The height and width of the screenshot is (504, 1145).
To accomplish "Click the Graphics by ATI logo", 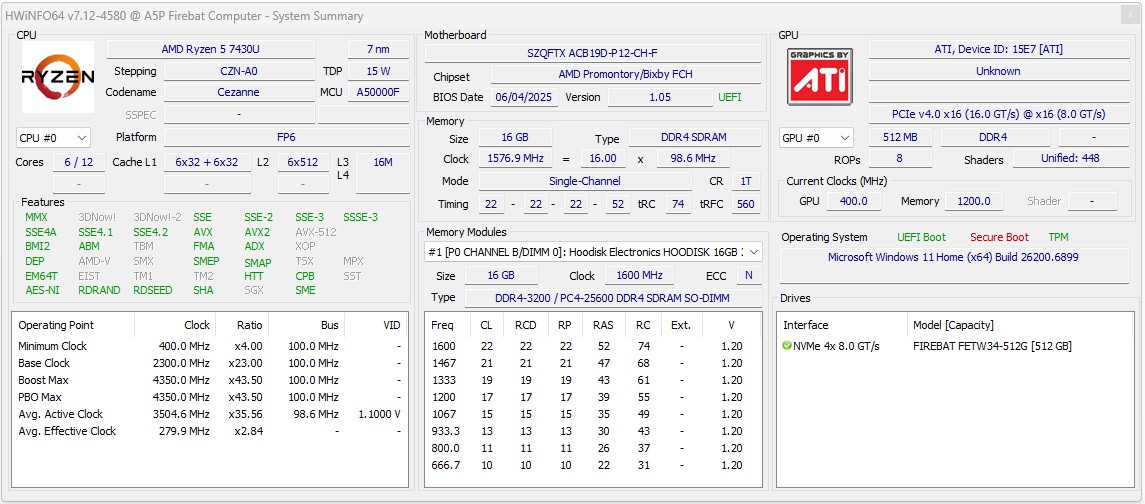I will (819, 76).
